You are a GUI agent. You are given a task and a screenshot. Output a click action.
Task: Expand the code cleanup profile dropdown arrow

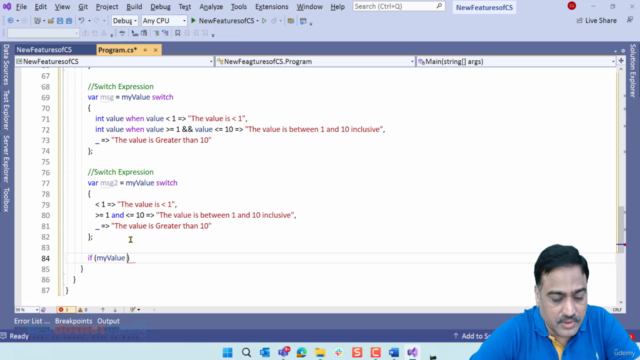(139, 309)
